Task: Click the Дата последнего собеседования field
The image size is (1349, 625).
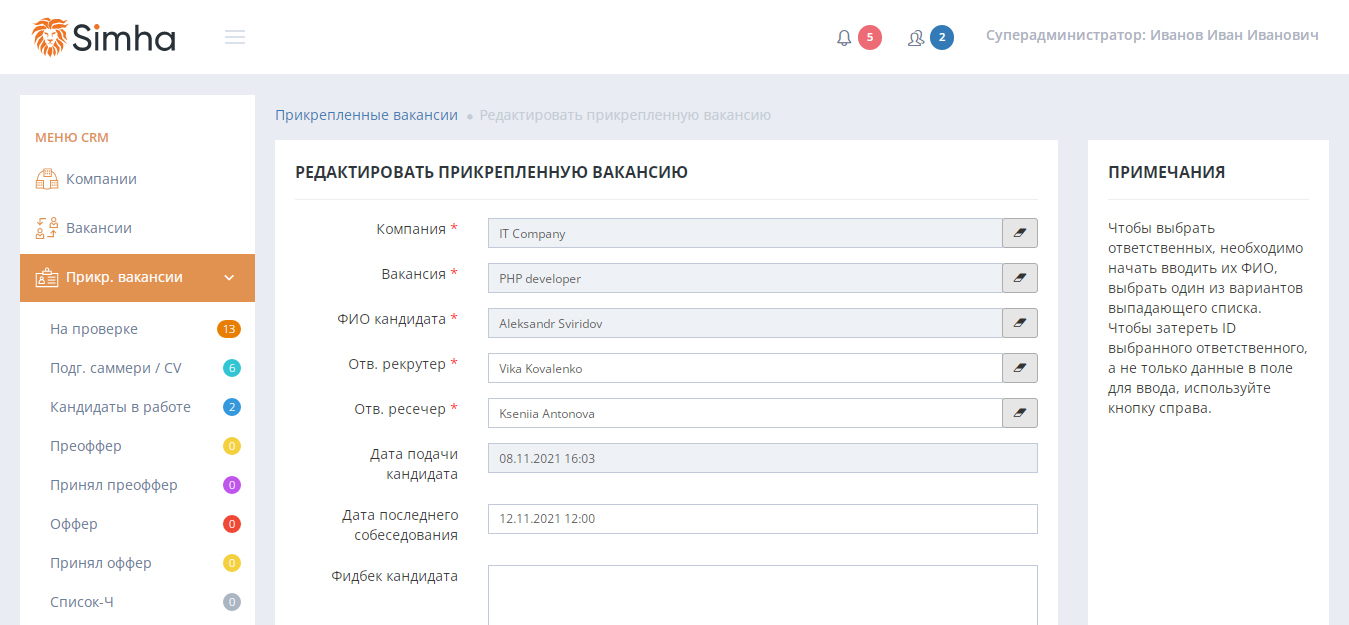Action: click(762, 518)
